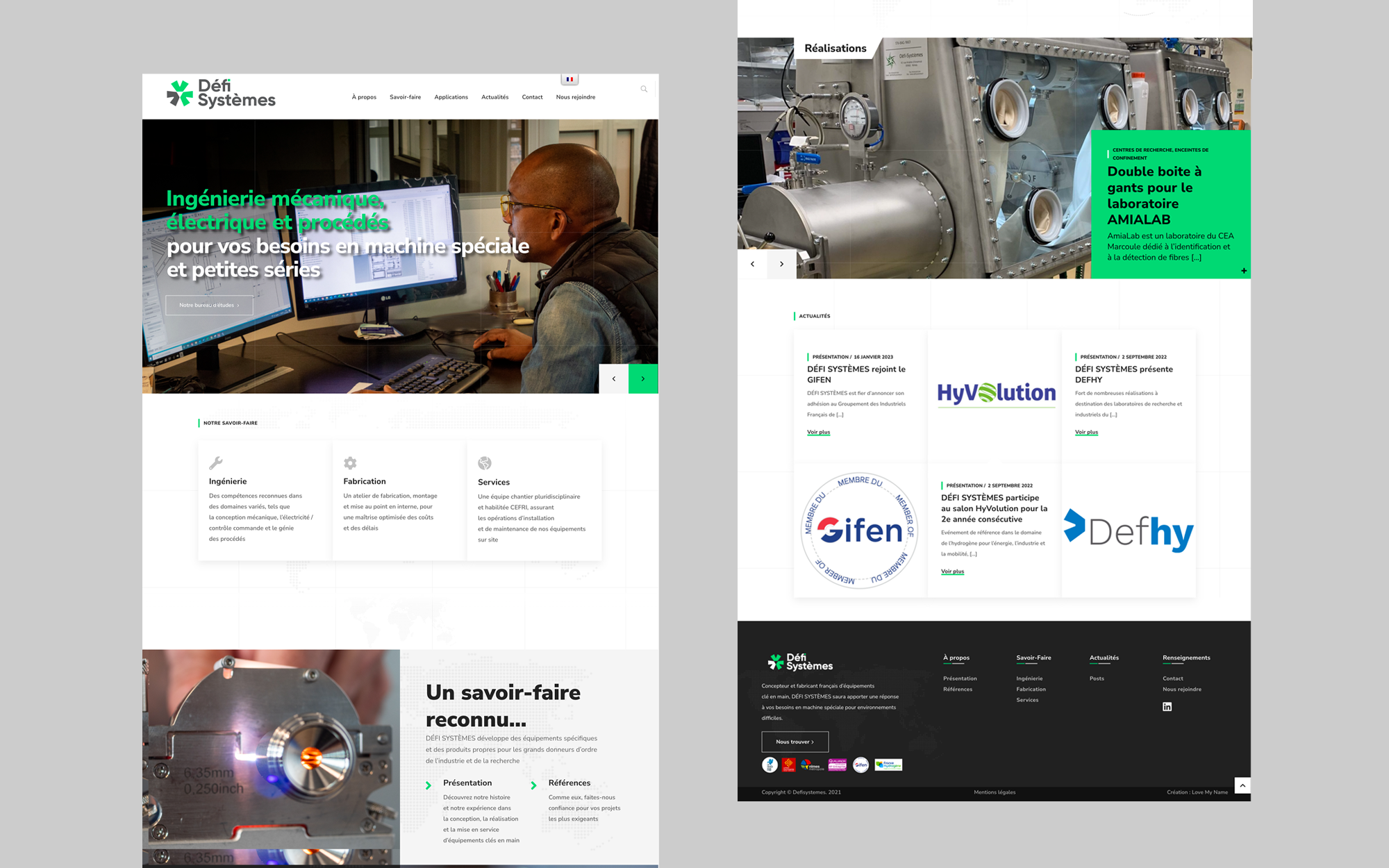Open Nous rejoindre in top navigation
The image size is (1389, 868).
coord(576,97)
